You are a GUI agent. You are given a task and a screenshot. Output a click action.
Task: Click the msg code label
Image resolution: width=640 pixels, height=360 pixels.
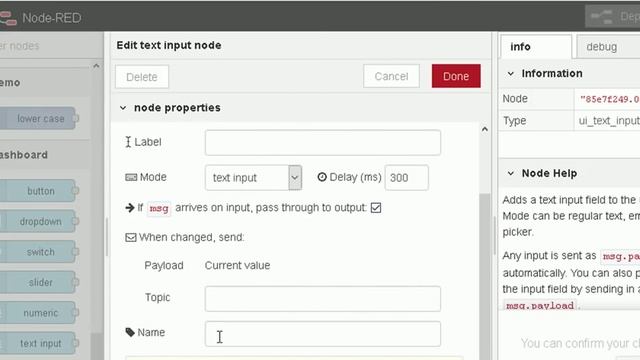tap(159, 209)
